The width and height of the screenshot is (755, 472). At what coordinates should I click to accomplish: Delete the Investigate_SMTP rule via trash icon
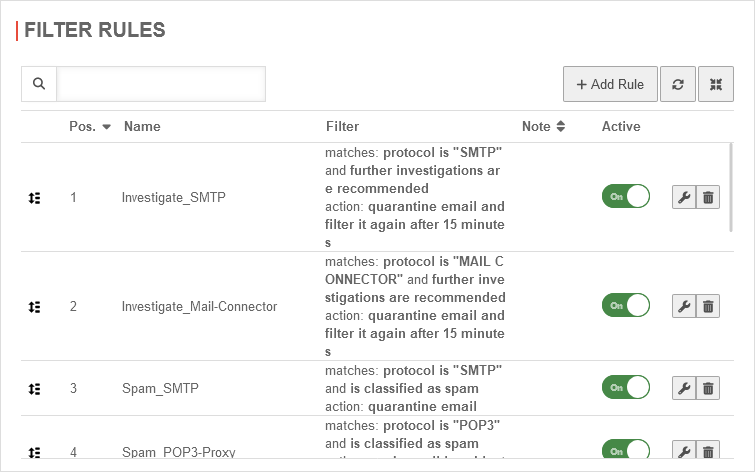[708, 197]
